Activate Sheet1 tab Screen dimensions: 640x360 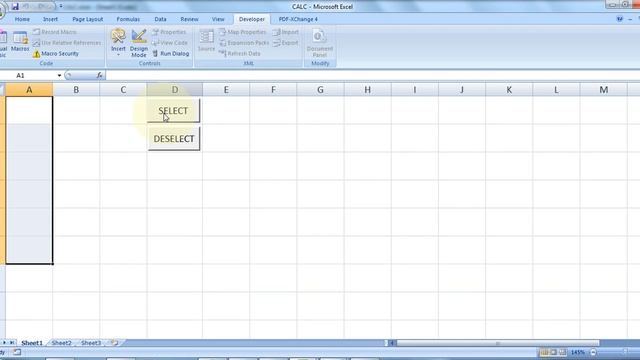32,343
